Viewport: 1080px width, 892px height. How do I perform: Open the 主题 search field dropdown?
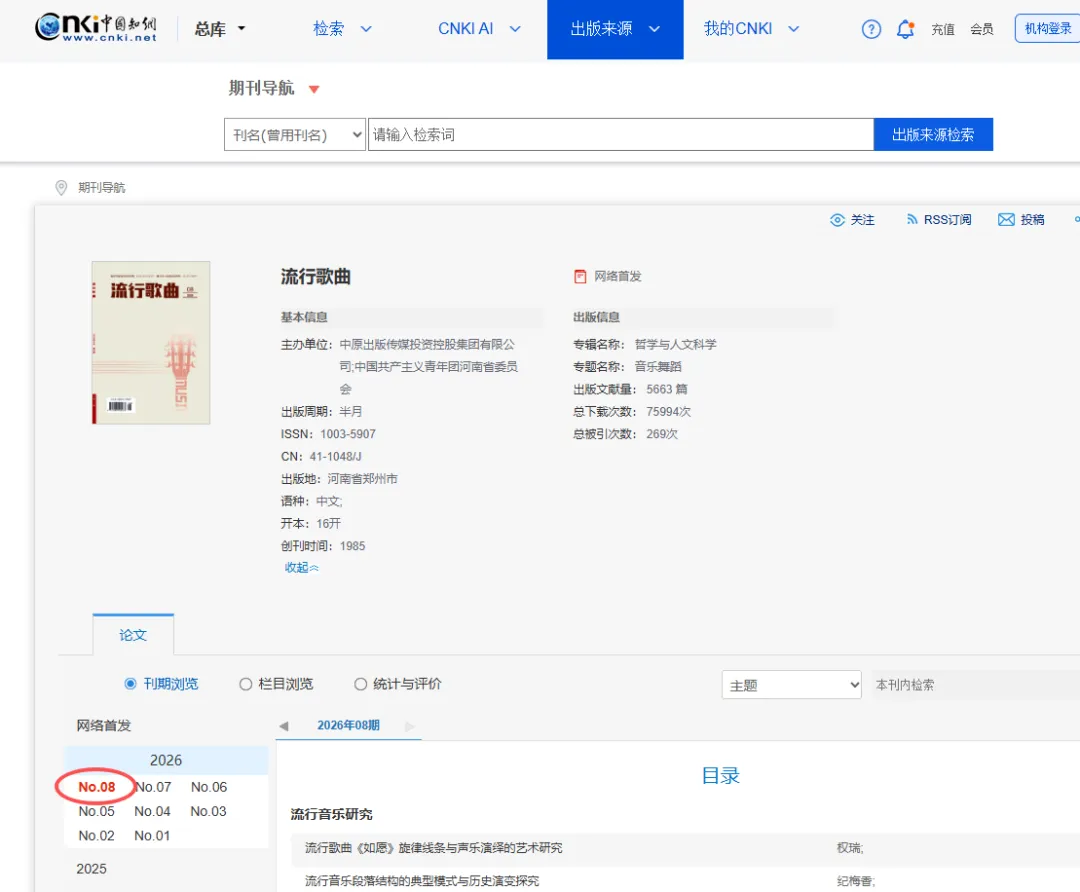[x=791, y=685]
